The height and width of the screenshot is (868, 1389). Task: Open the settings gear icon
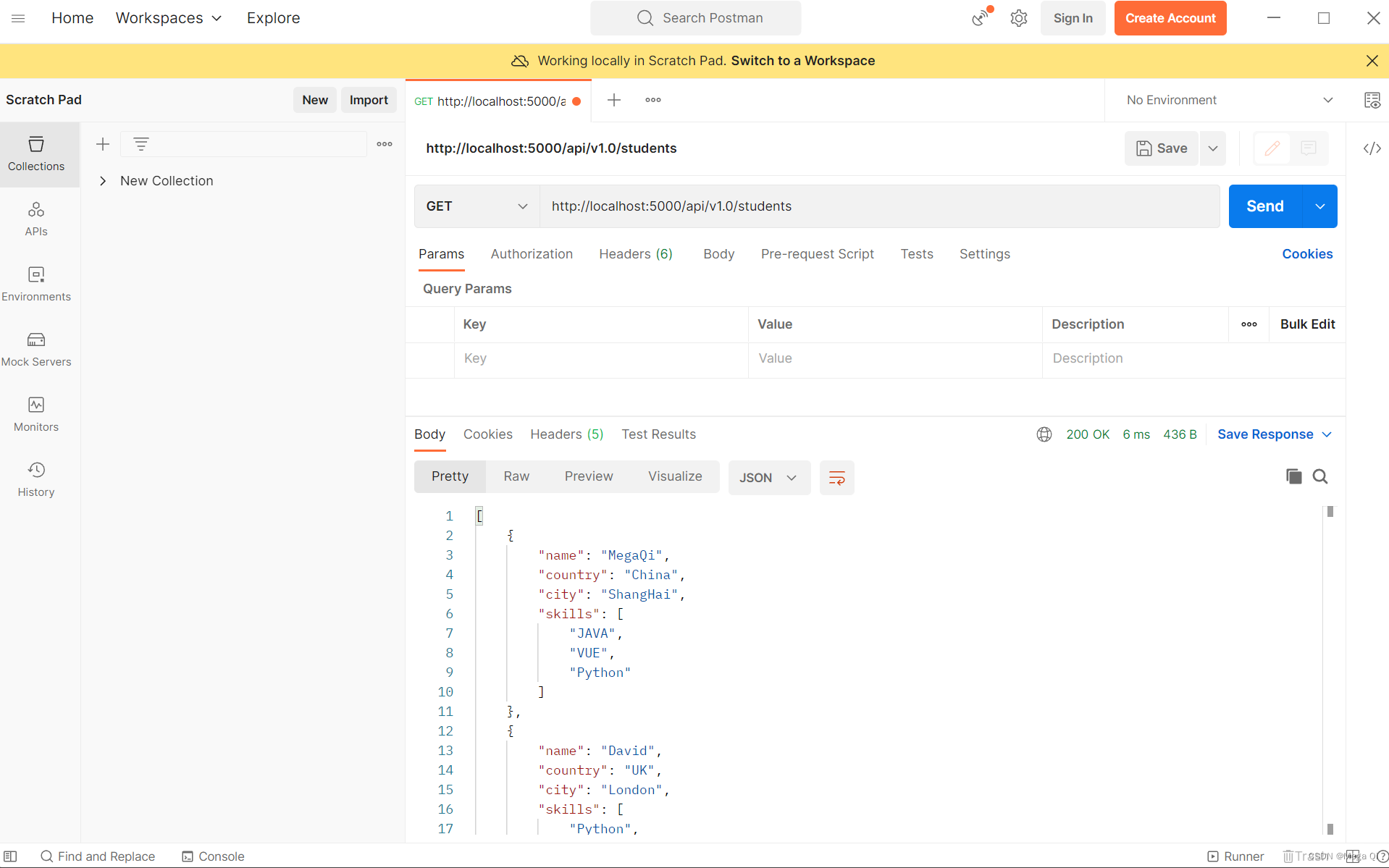[1019, 18]
